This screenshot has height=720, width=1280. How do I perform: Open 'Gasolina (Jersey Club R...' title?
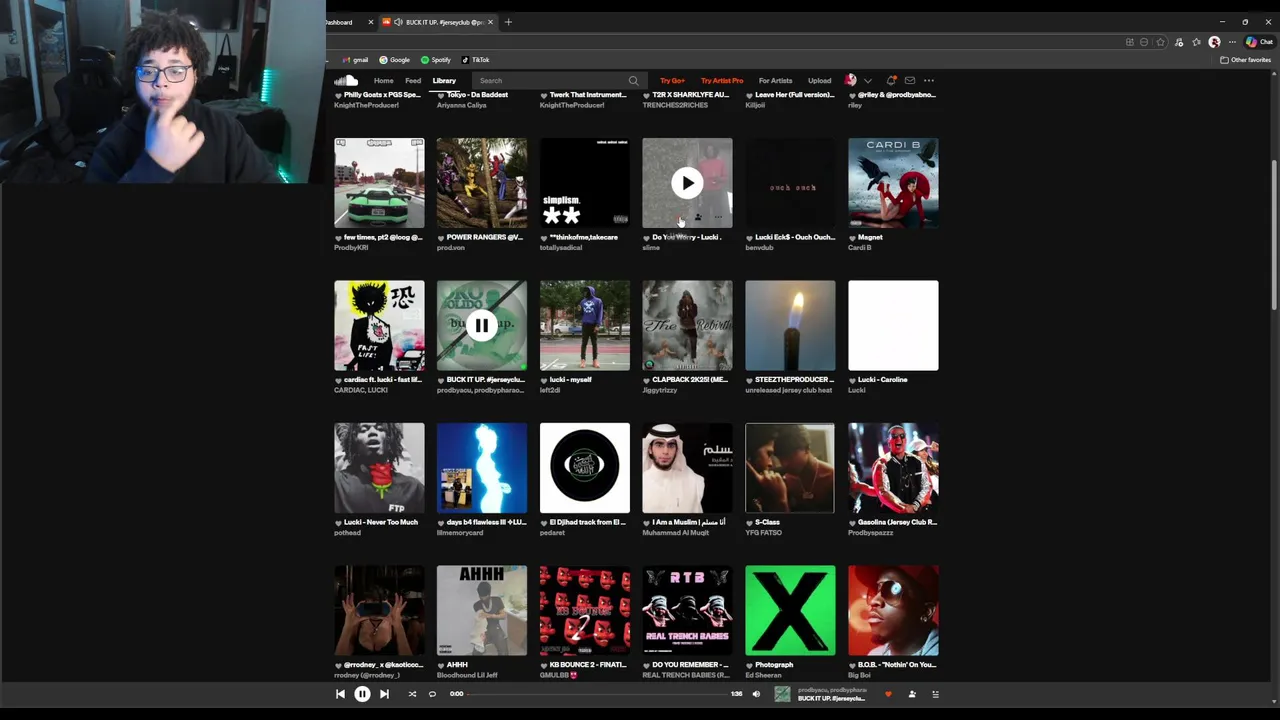[x=897, y=523]
